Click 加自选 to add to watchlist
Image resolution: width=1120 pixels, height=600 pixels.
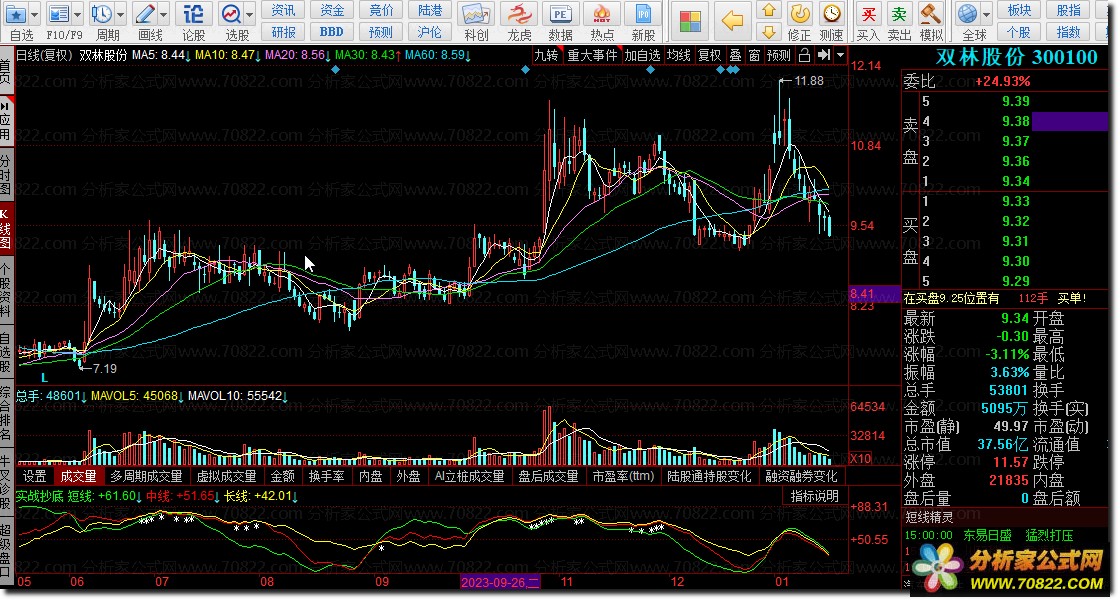[642, 55]
